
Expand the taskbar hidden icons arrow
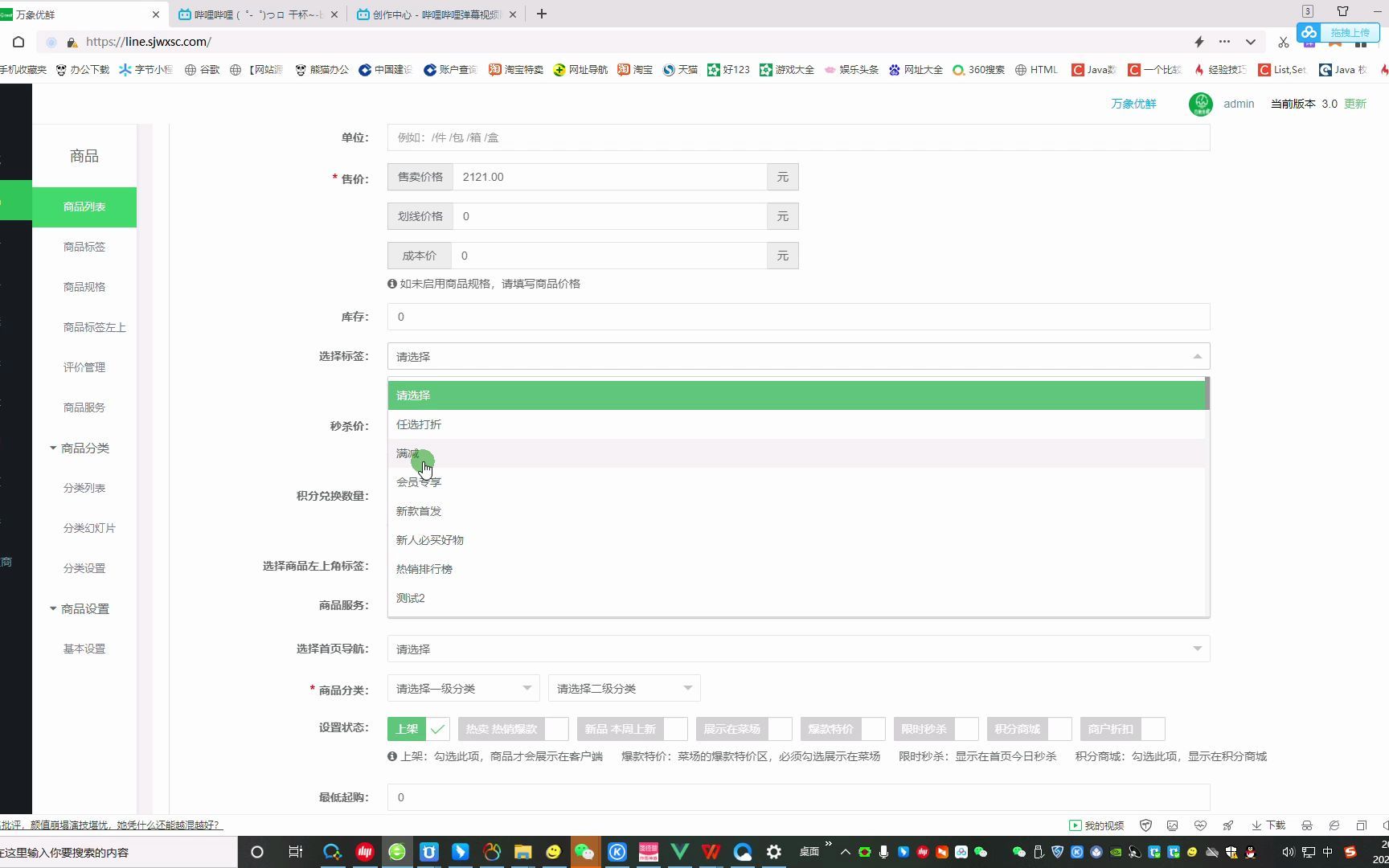tap(845, 852)
